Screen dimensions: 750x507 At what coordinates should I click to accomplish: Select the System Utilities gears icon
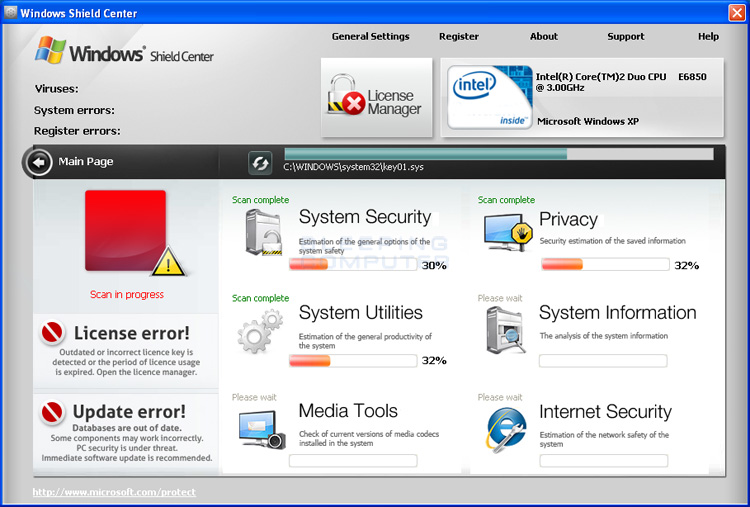[261, 331]
